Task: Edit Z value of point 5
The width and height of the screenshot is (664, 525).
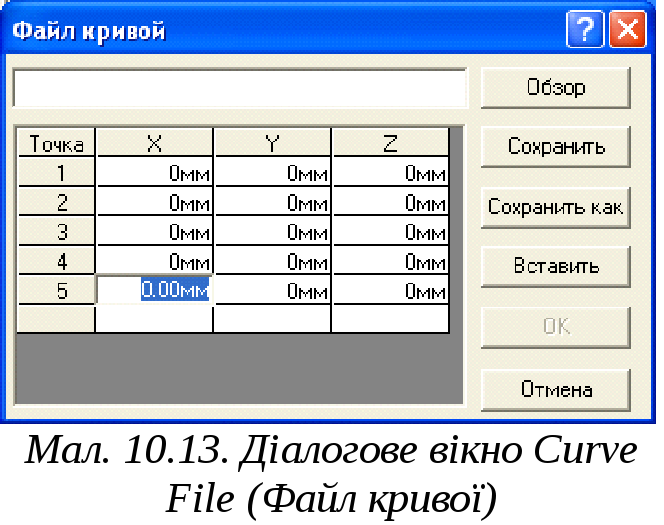Action: (390, 290)
